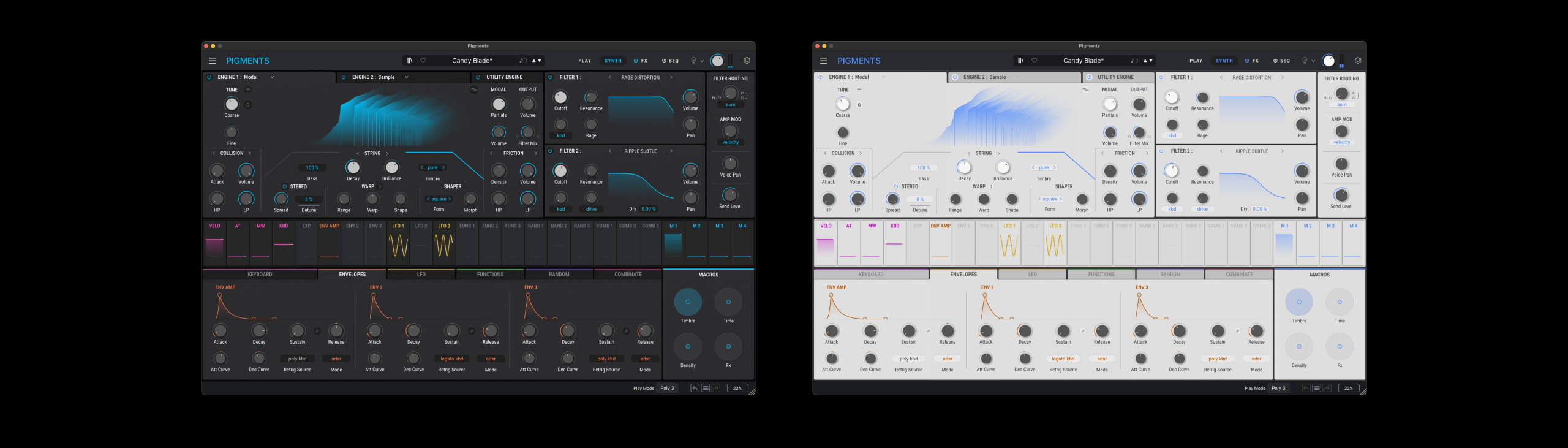The height and width of the screenshot is (448, 1568).
Task: Click the lightbulb sound design tips icon in dark window
Action: (x=693, y=61)
